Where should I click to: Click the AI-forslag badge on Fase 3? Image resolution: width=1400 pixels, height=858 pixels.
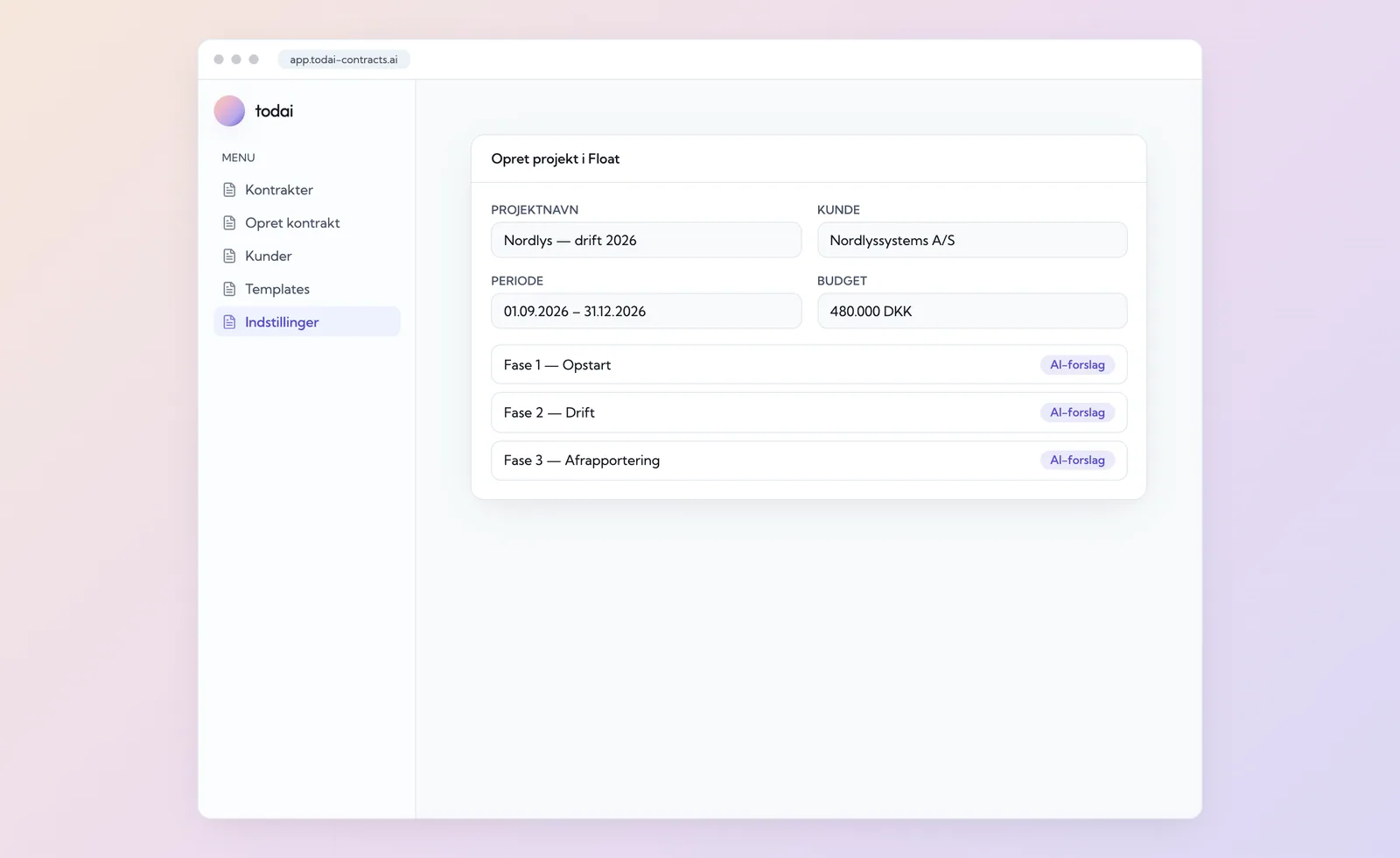pyautogui.click(x=1077, y=461)
